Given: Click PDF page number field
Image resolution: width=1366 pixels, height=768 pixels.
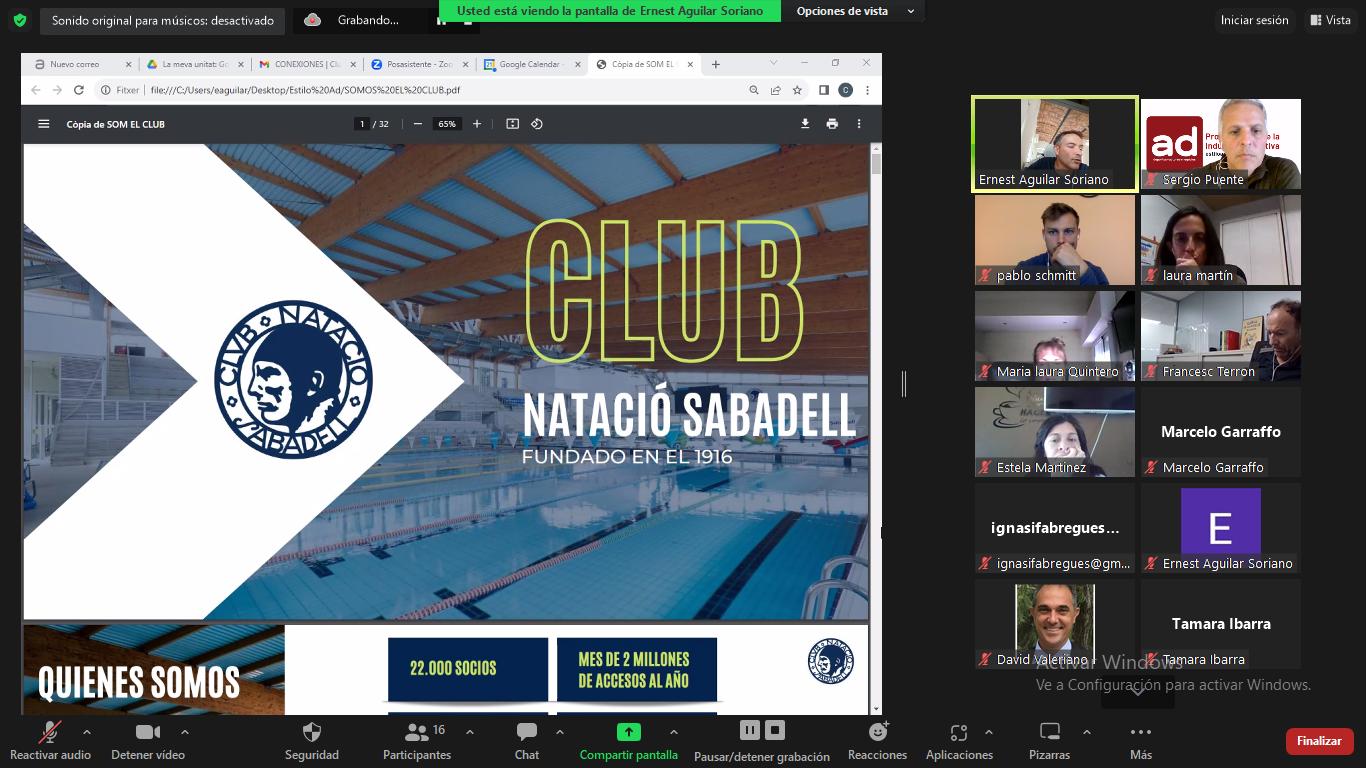Looking at the screenshot, I should [361, 124].
